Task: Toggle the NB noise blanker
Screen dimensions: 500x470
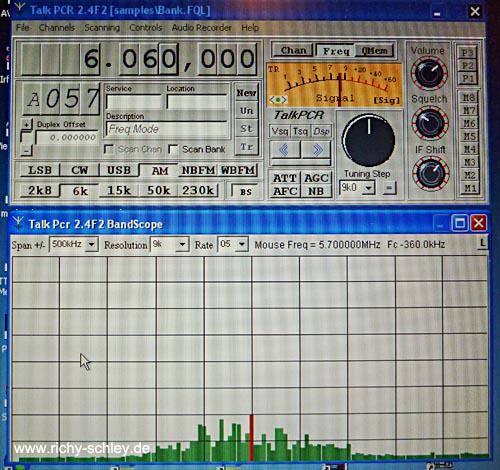Action: tap(316, 191)
